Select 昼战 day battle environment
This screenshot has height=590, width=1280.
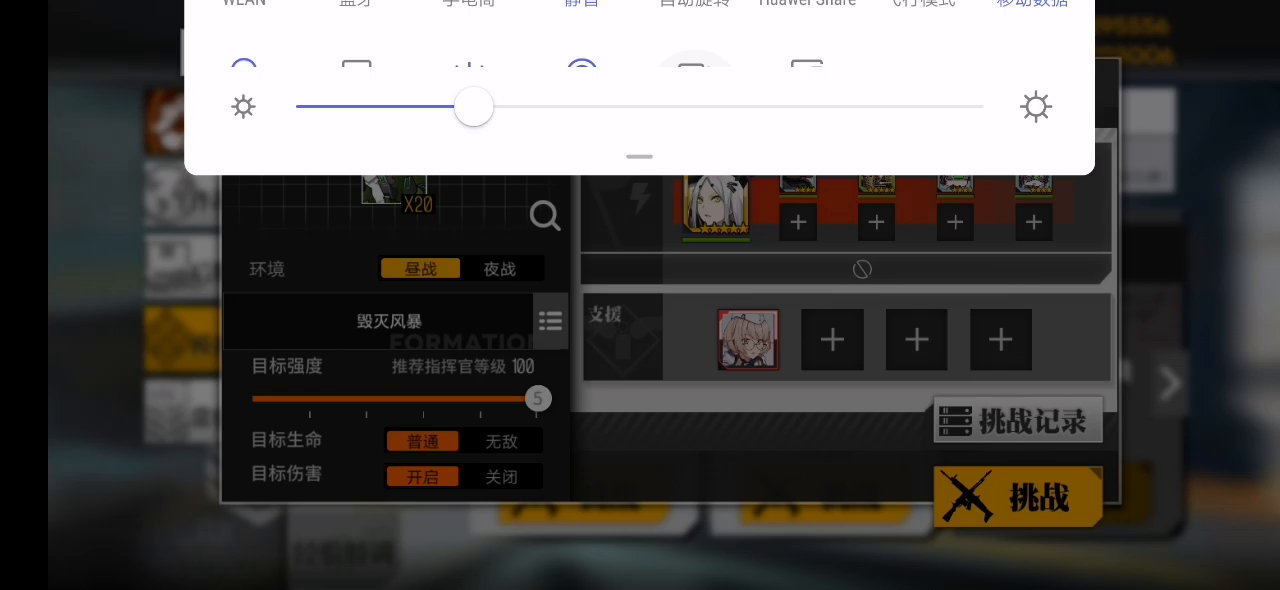(x=421, y=269)
